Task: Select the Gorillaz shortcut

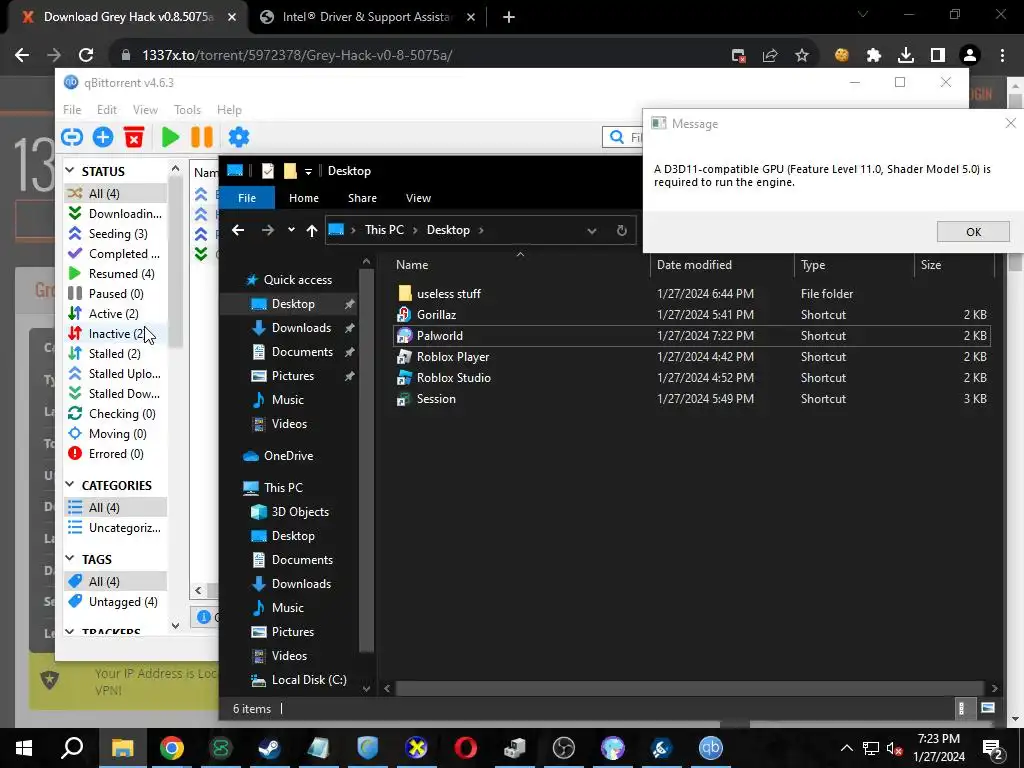Action: (x=436, y=315)
